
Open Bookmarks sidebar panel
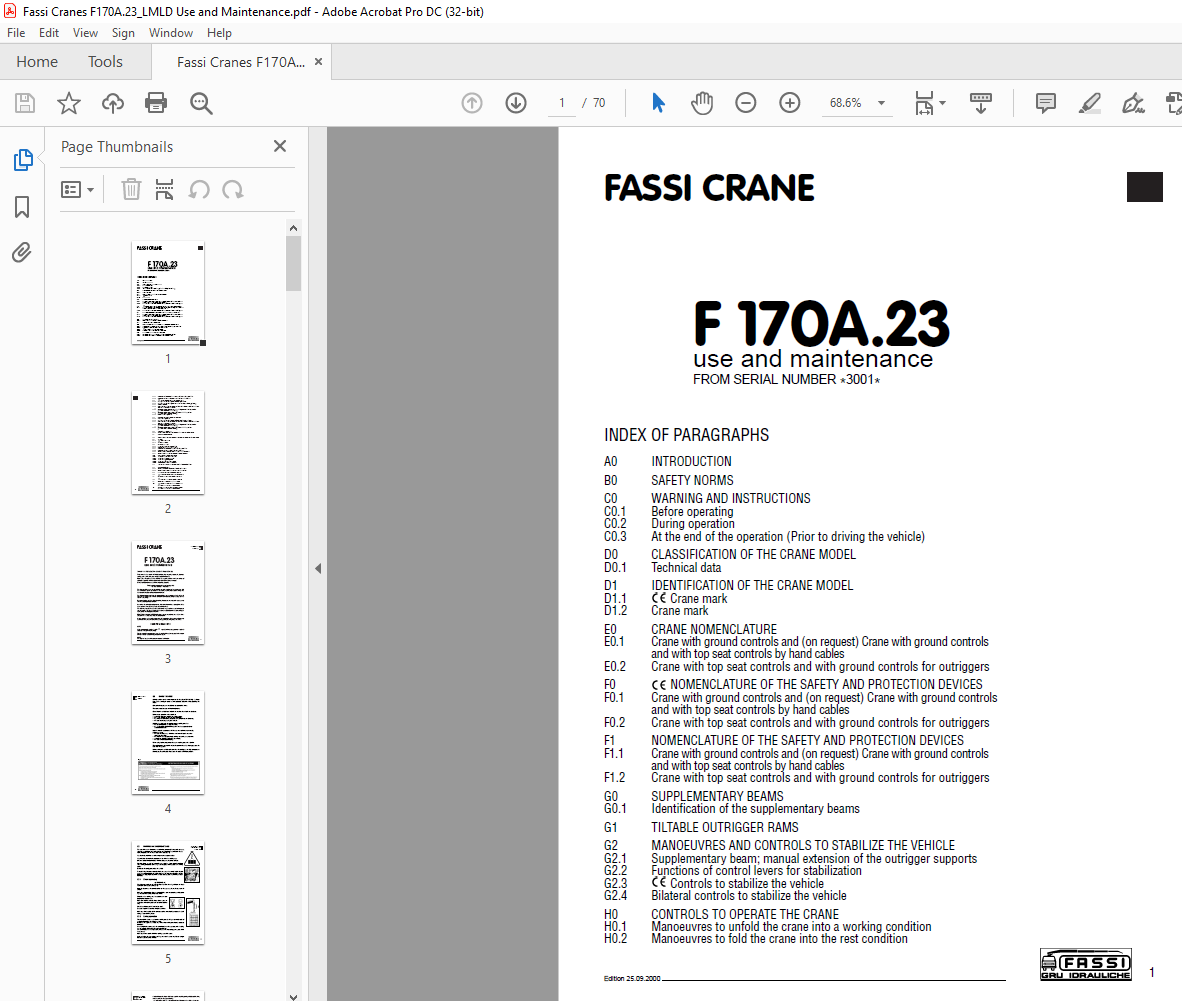(x=22, y=207)
